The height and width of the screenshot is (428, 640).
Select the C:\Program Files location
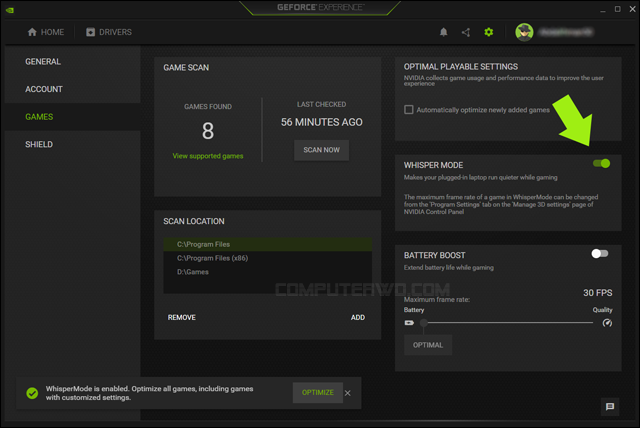pos(267,244)
